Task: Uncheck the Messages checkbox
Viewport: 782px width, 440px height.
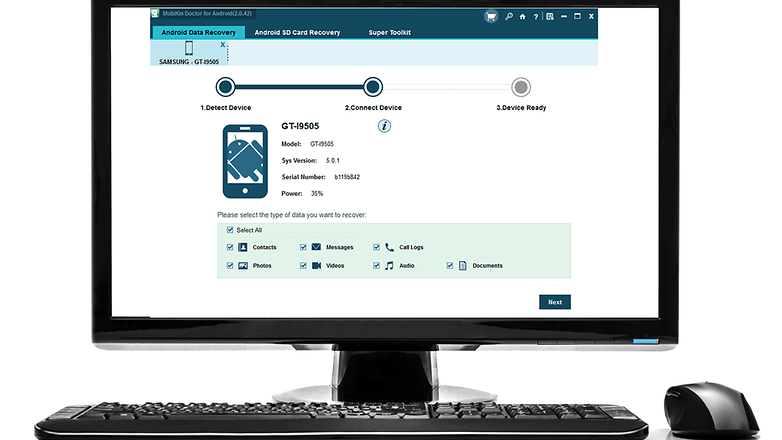Action: (x=303, y=247)
